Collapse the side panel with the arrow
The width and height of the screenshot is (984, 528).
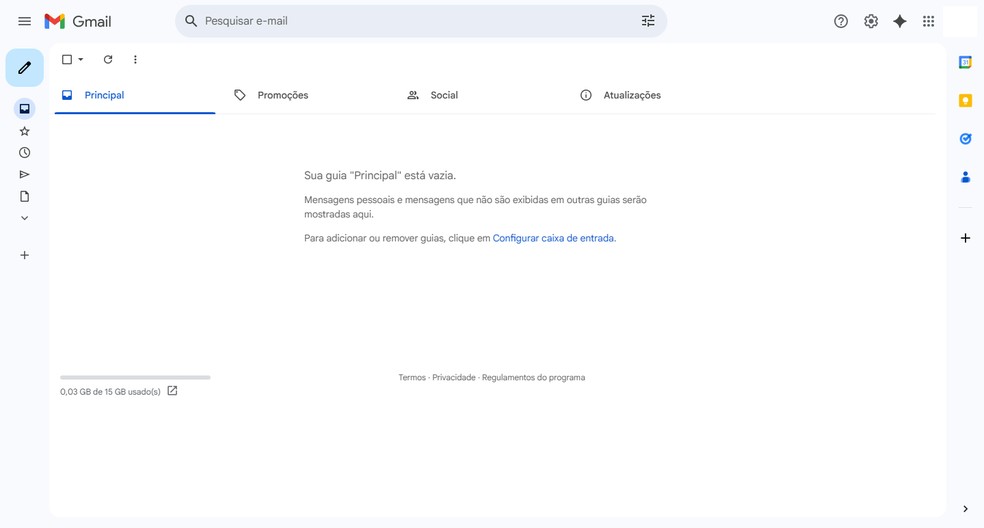click(965, 509)
